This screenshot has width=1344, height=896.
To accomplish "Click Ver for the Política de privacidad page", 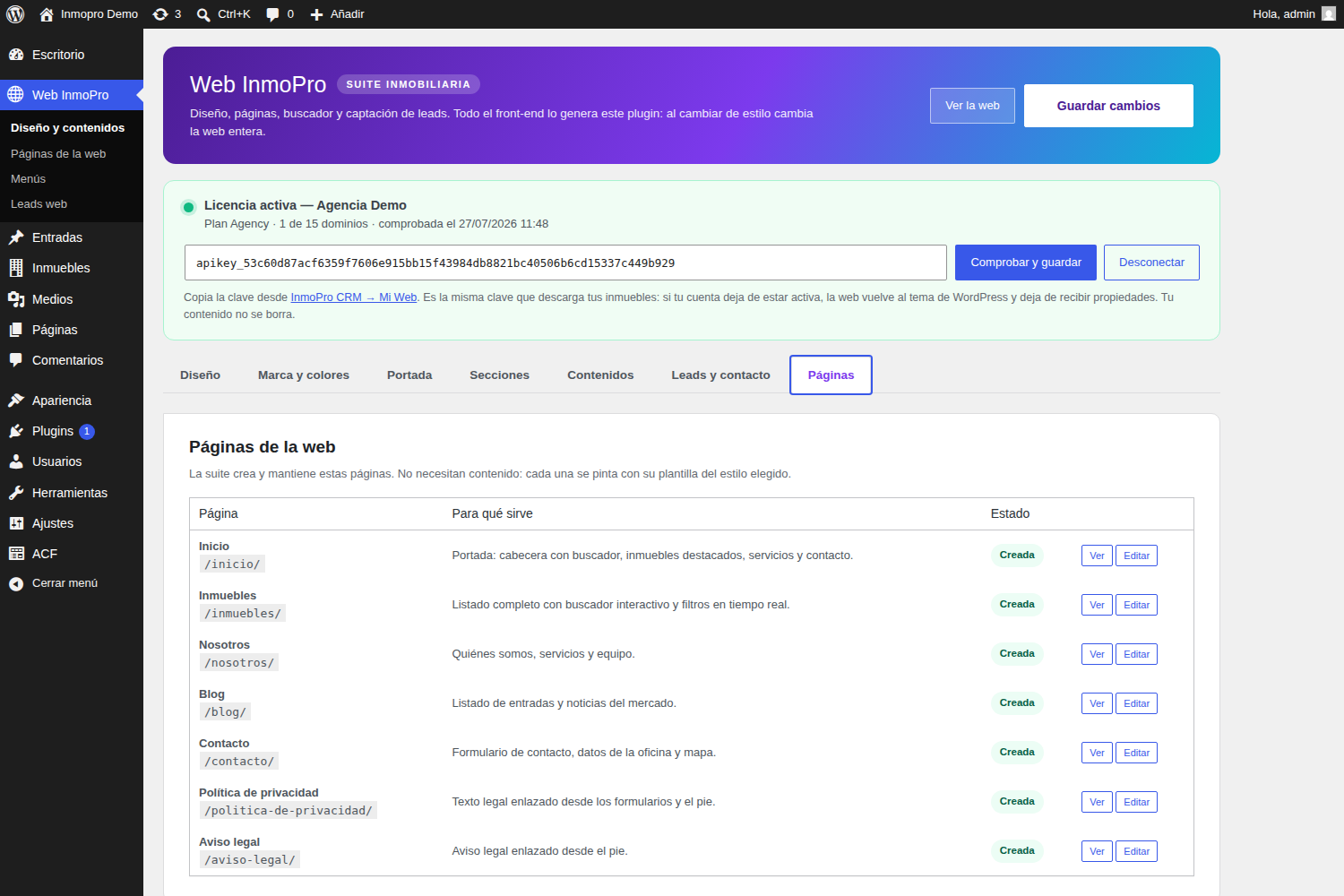I will click(x=1097, y=802).
